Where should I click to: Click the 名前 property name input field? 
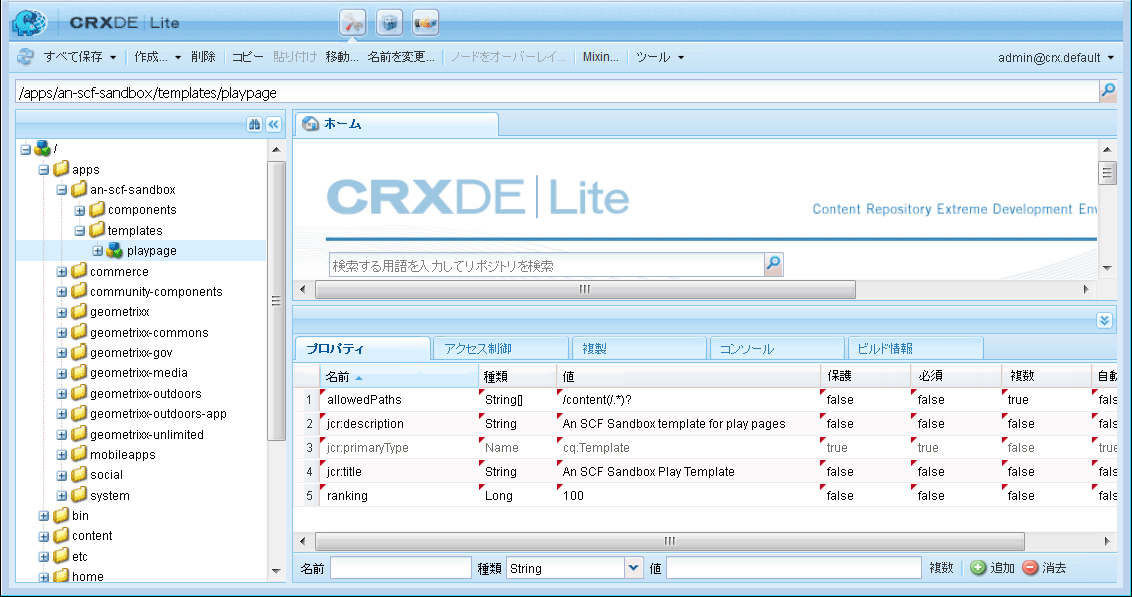(401, 568)
